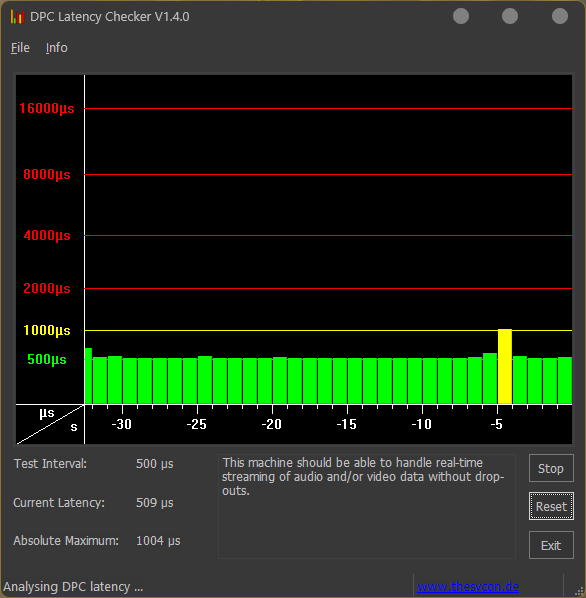The height and width of the screenshot is (598, 586).
Task: Click the 1000µs yellow threshold label
Action: 47,330
